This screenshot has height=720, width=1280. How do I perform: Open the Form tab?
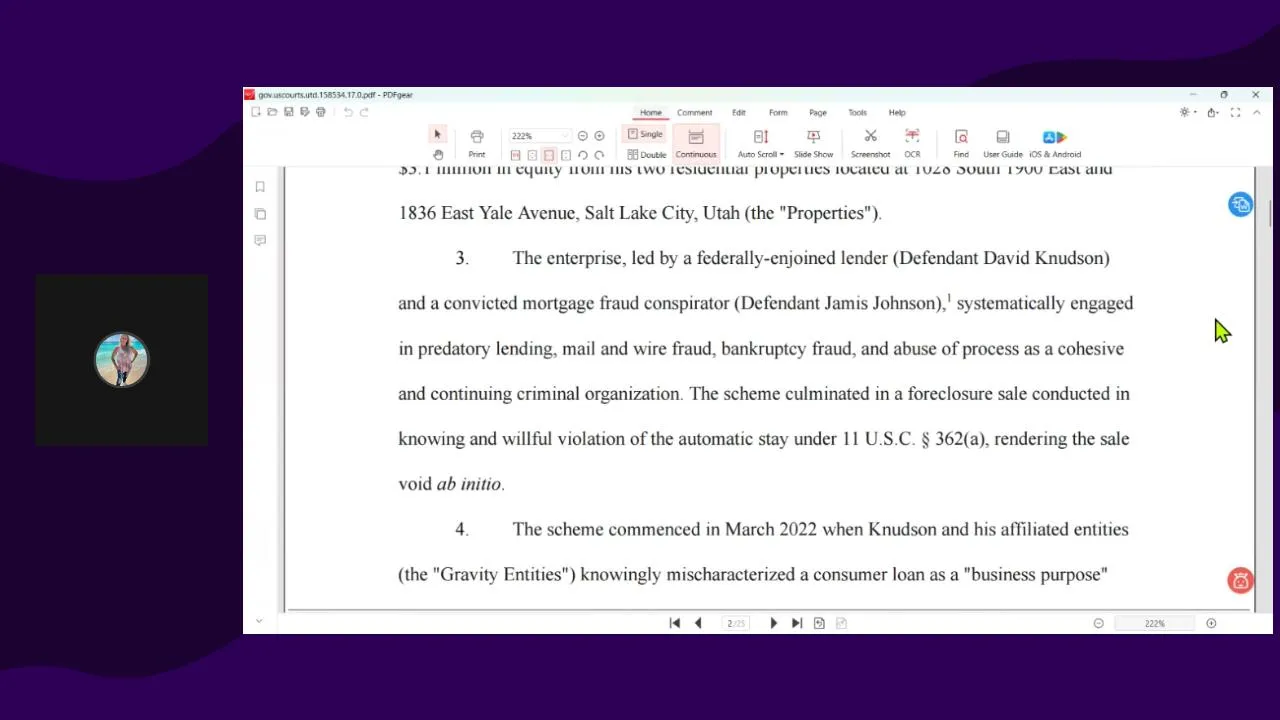[778, 113]
